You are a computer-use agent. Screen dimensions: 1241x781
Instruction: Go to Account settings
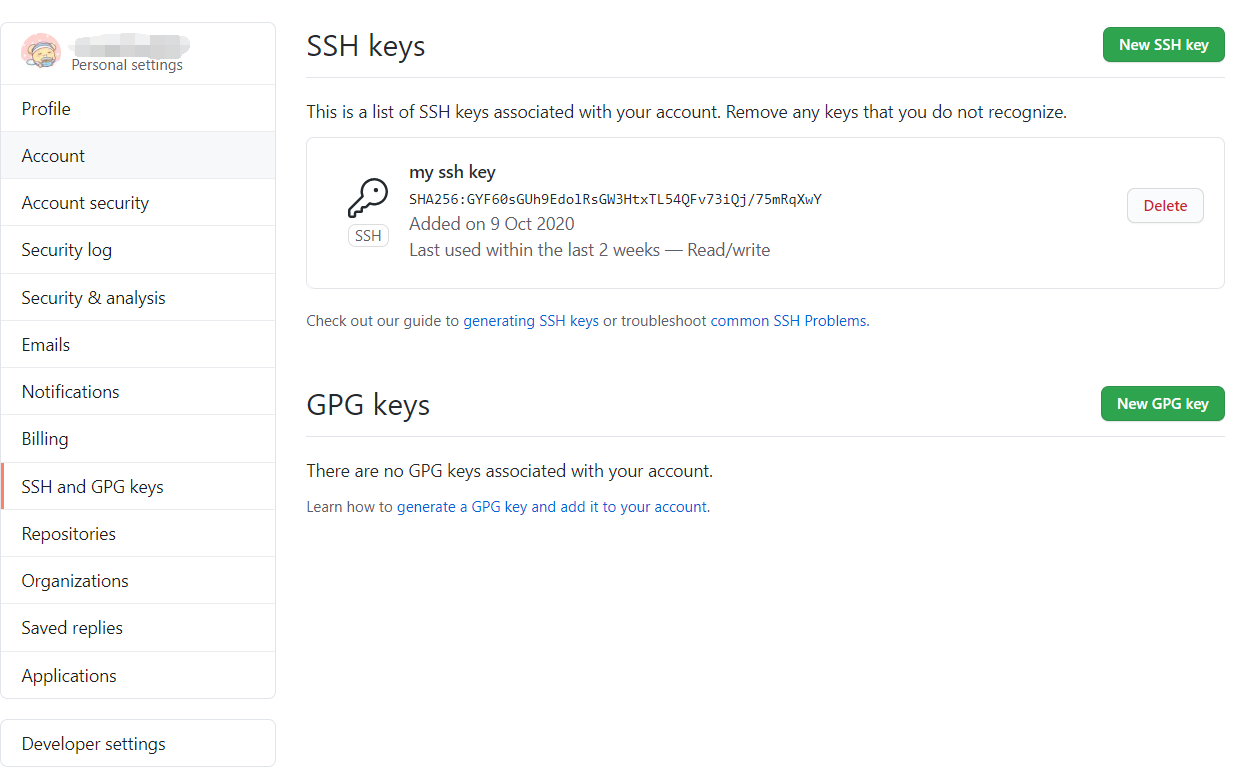[53, 156]
